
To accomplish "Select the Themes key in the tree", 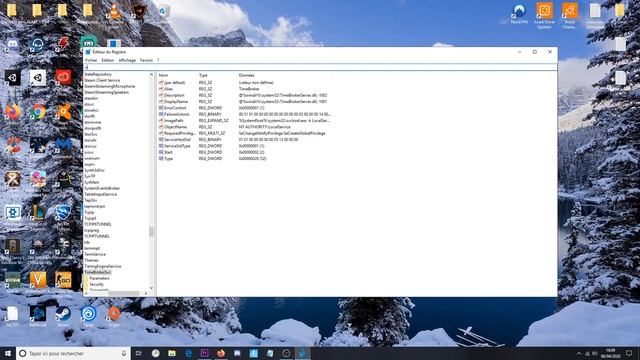I will coord(91,260).
